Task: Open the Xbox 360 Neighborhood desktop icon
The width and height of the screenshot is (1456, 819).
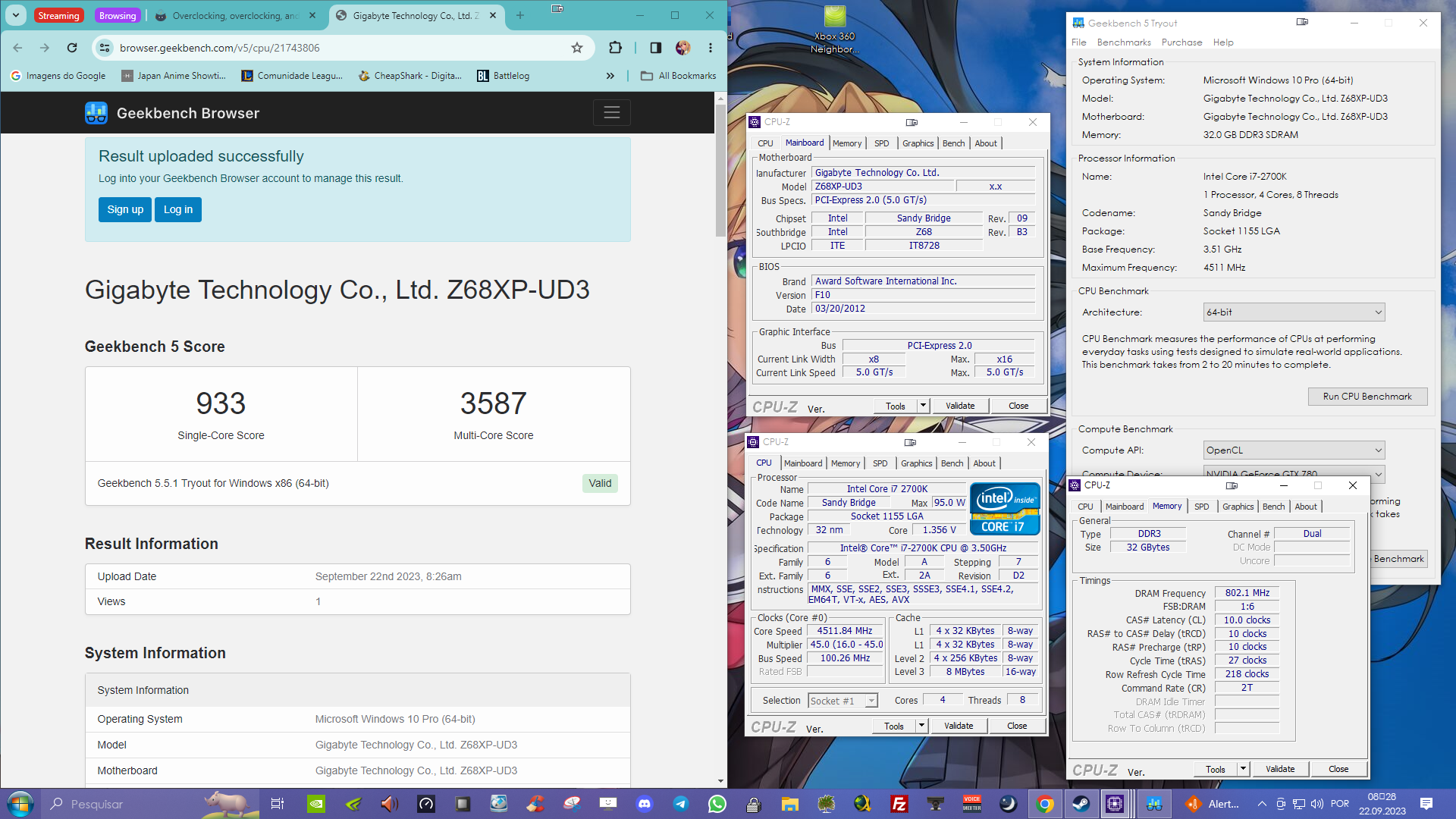Action: pos(834,30)
